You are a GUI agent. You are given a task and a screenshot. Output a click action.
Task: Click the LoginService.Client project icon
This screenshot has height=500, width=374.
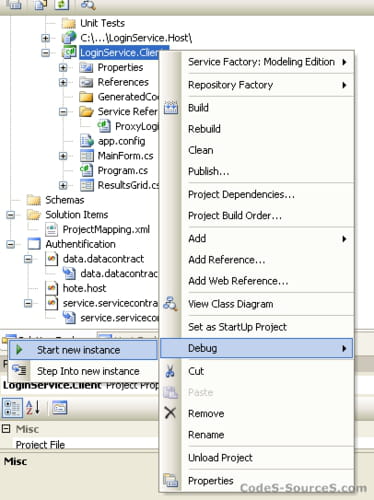coord(69,52)
